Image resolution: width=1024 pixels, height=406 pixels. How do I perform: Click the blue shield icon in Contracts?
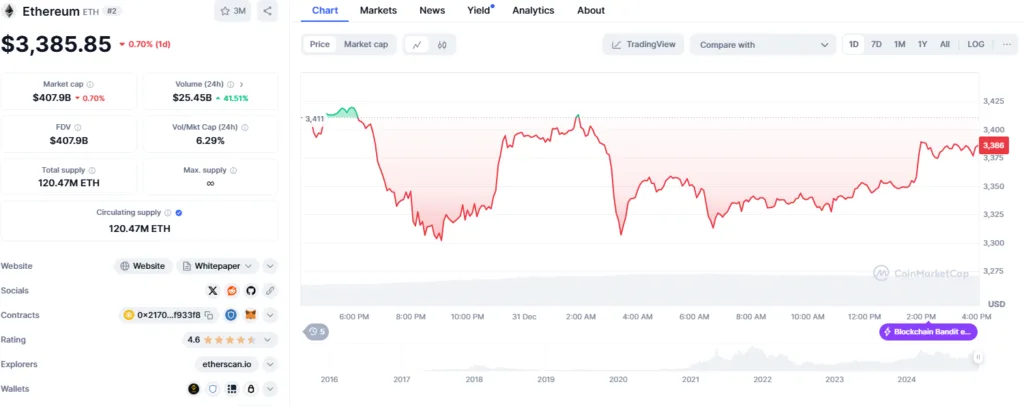pyautogui.click(x=231, y=315)
